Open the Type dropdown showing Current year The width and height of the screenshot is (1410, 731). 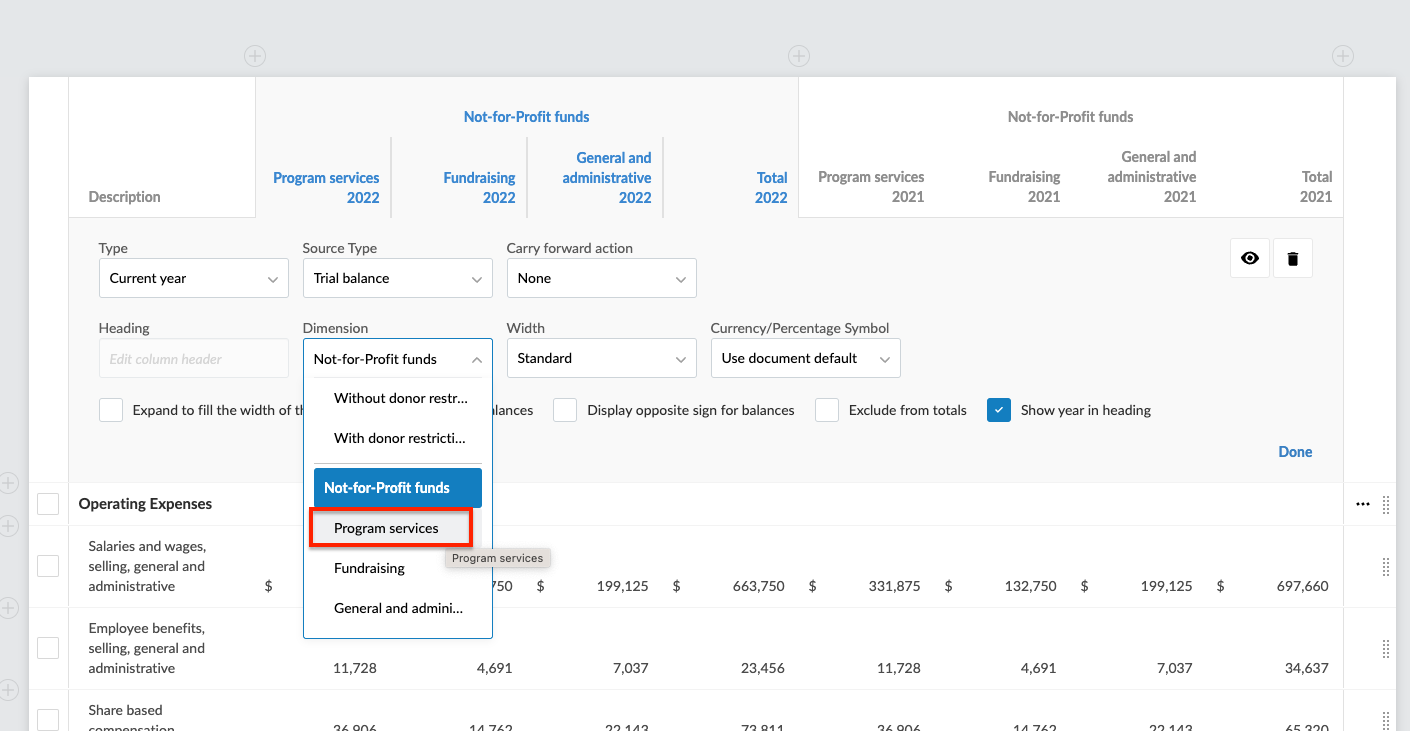tap(193, 278)
